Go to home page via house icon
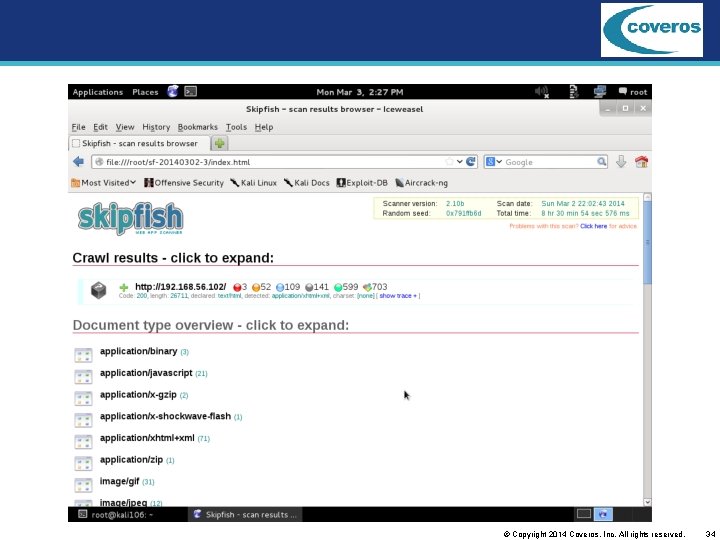Image resolution: width=720 pixels, height=540 pixels. click(x=641, y=162)
